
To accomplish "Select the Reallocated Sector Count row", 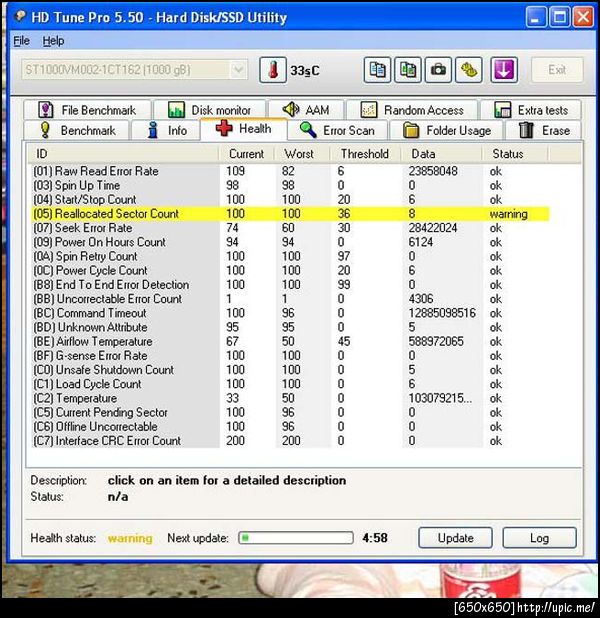I will pyautogui.click(x=290, y=214).
